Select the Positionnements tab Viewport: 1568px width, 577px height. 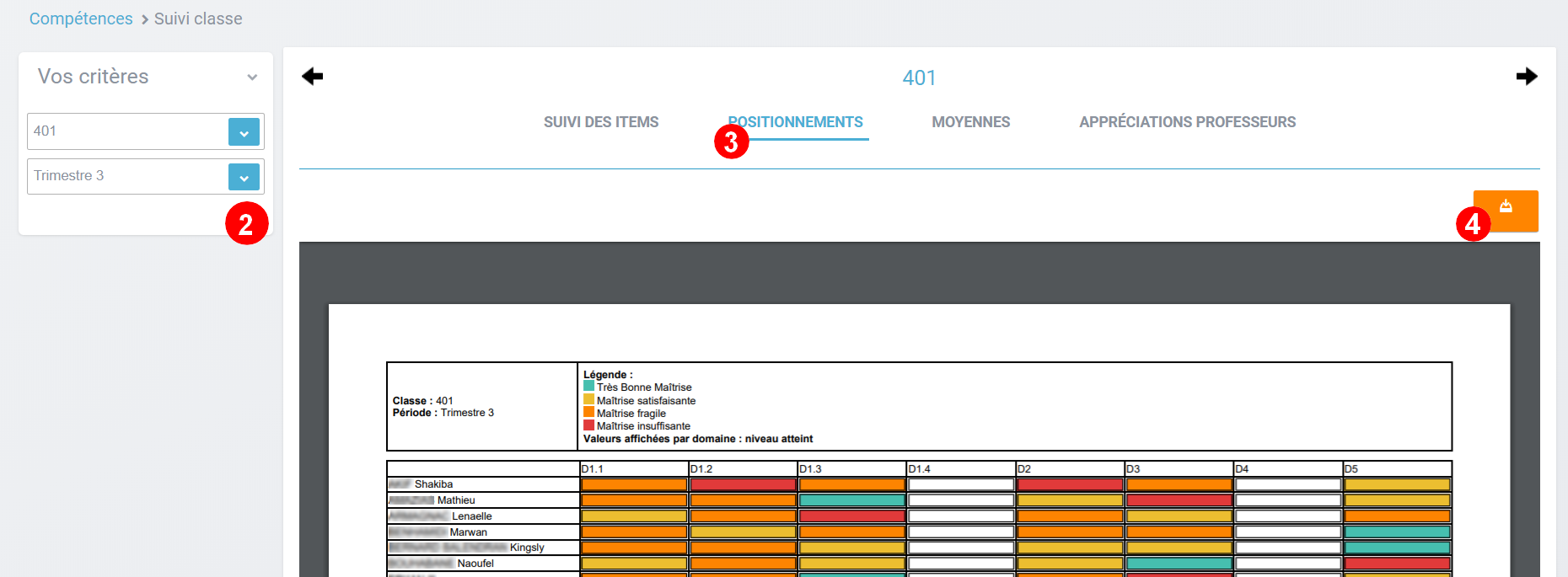(x=797, y=122)
